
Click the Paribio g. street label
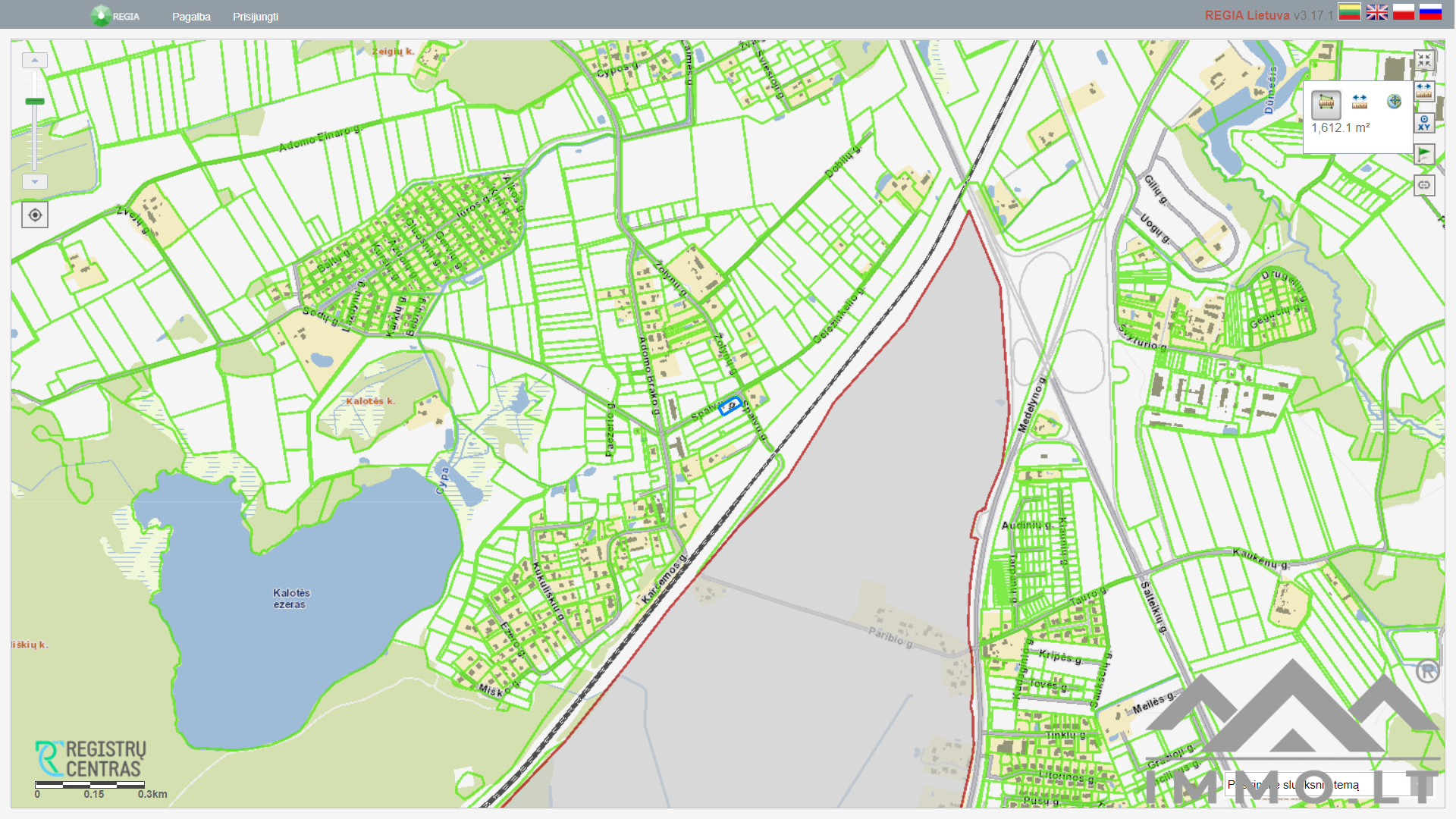coord(891,637)
